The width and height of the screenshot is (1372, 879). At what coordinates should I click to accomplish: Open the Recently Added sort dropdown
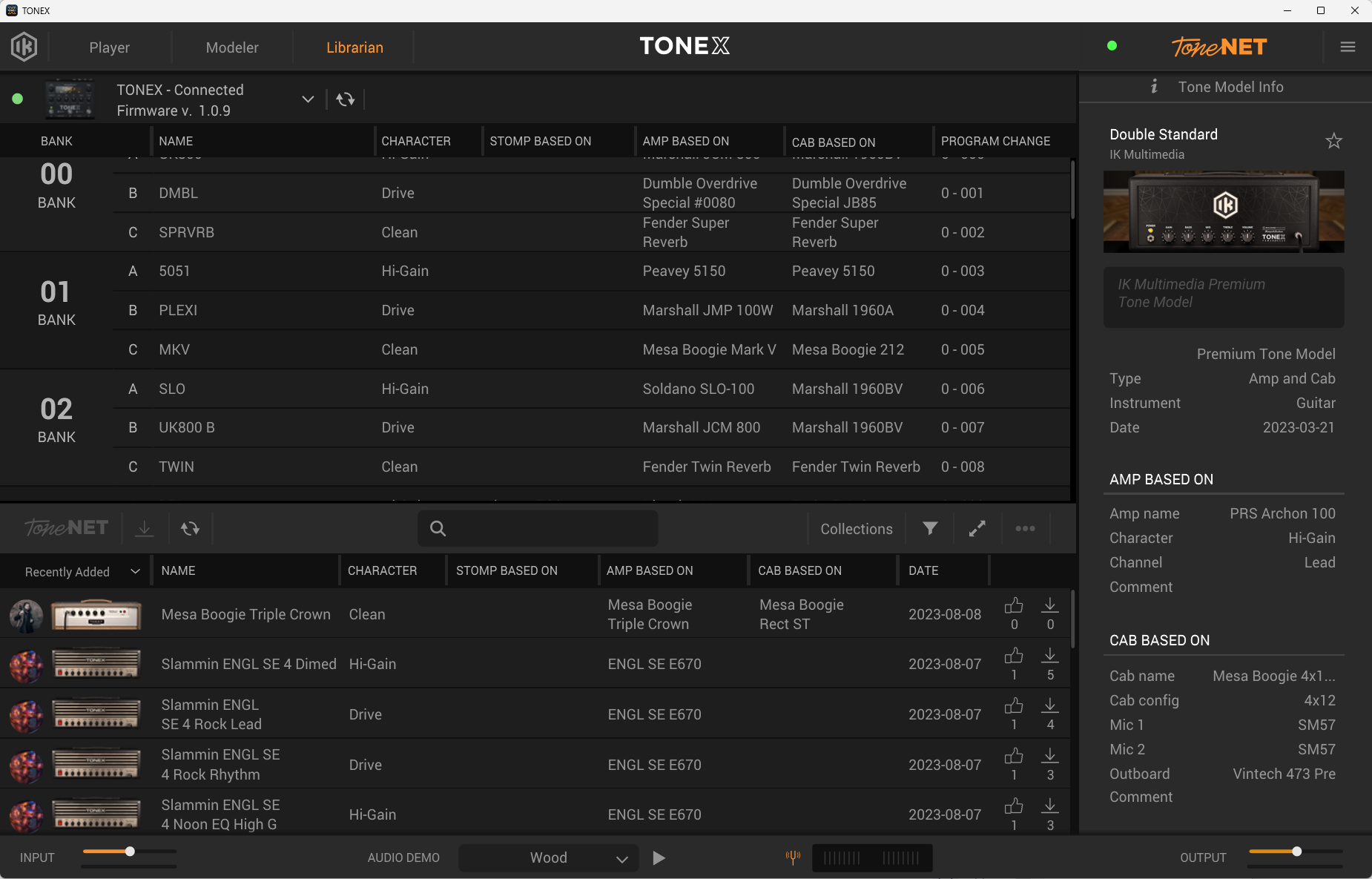point(82,571)
